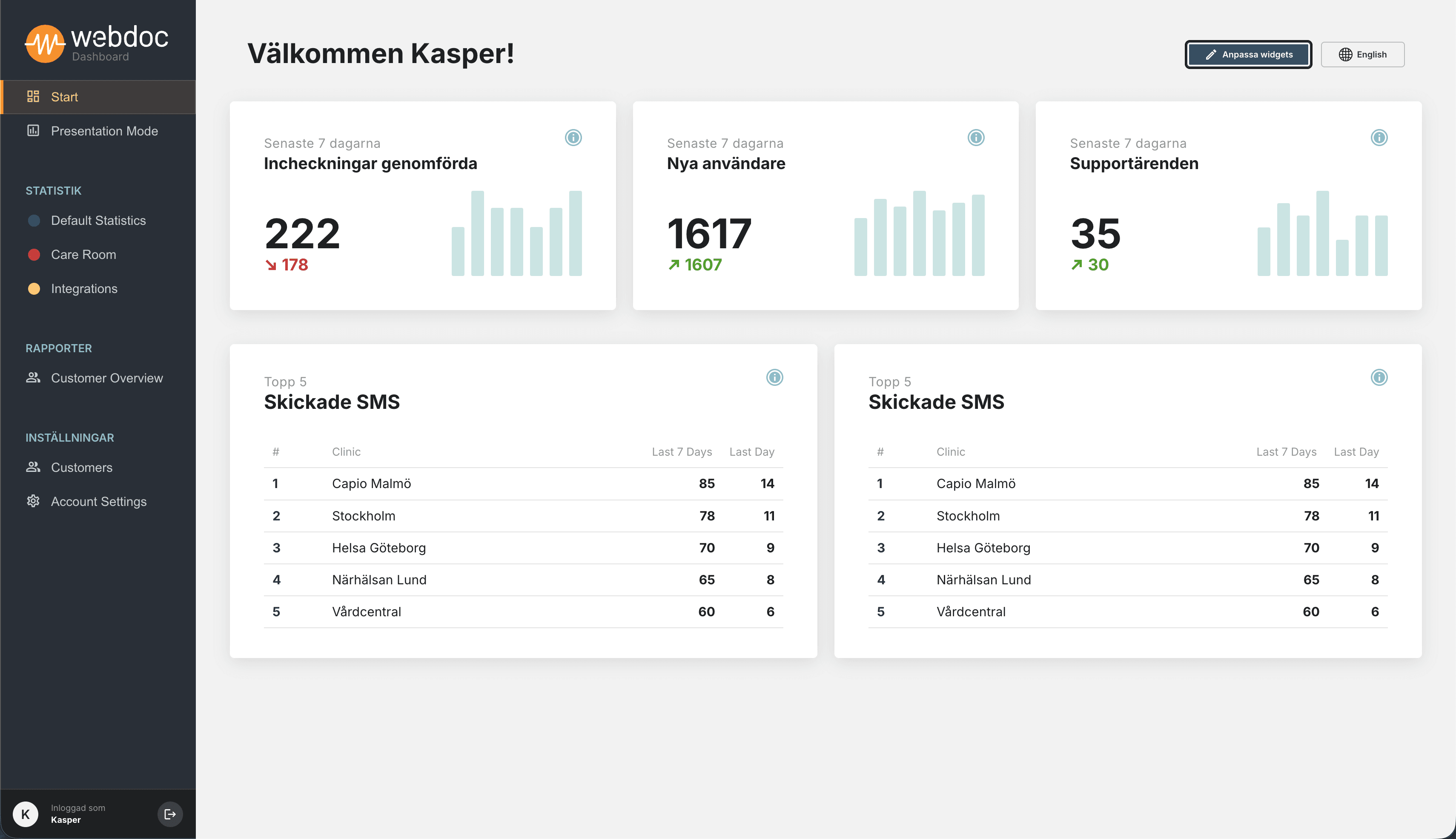Select the red Care Room indicator
Image resolution: width=1456 pixels, height=839 pixels.
33,254
